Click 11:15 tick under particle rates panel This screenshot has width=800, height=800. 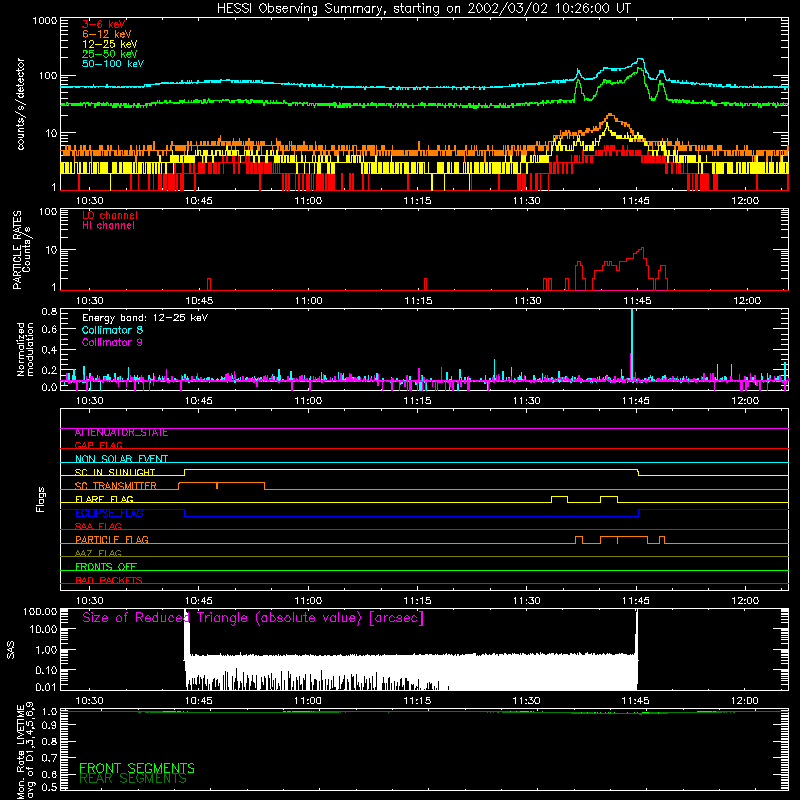pos(418,301)
